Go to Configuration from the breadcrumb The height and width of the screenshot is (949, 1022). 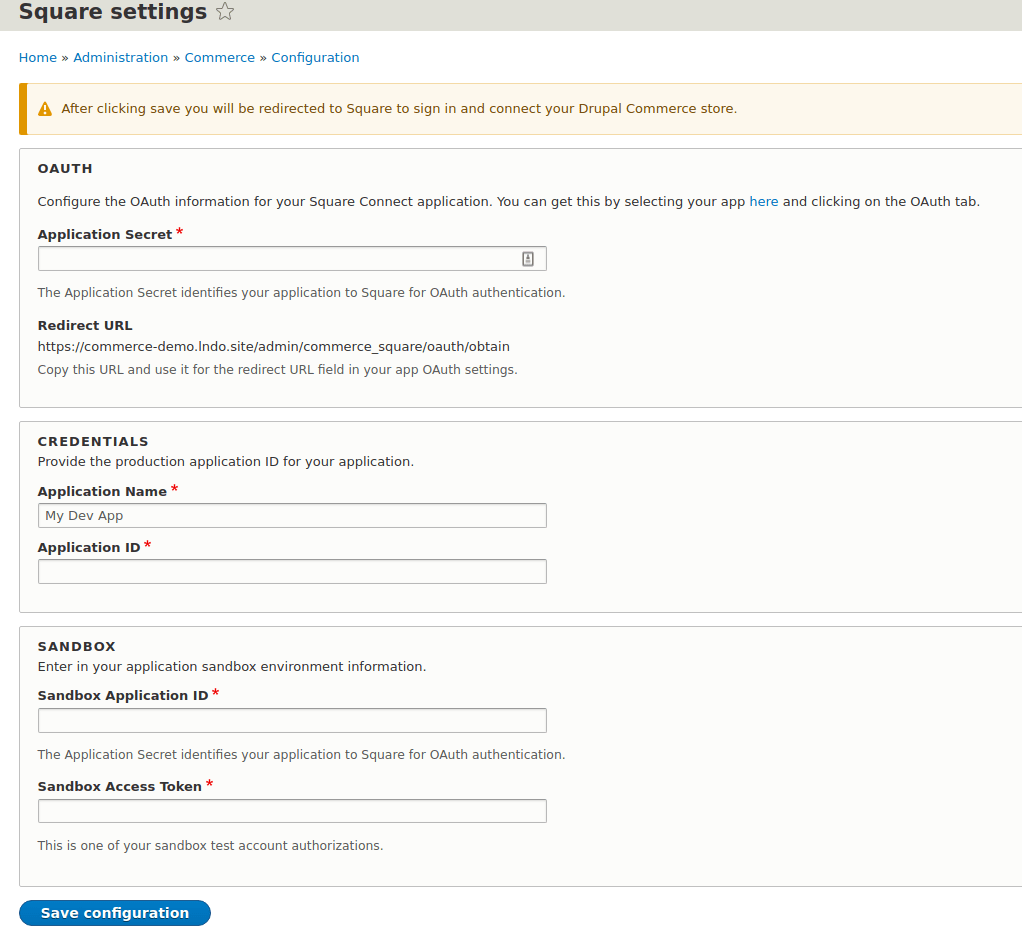click(x=315, y=57)
